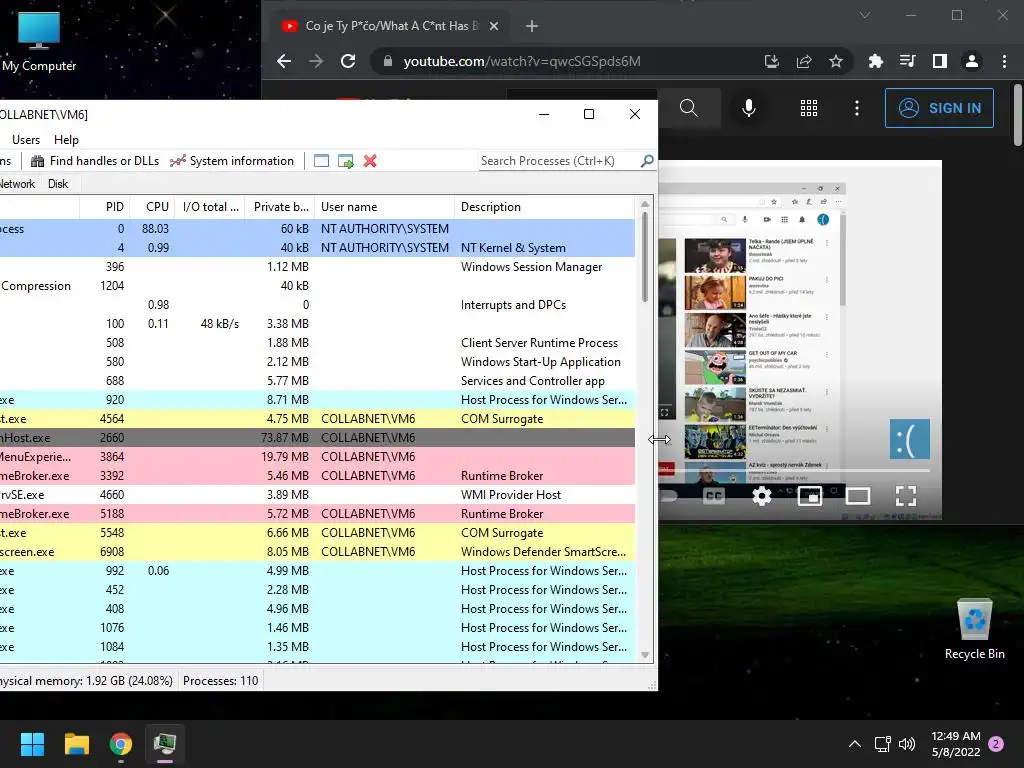Click the red X terminate toolbar icon
This screenshot has width=1024, height=768.
370,161
